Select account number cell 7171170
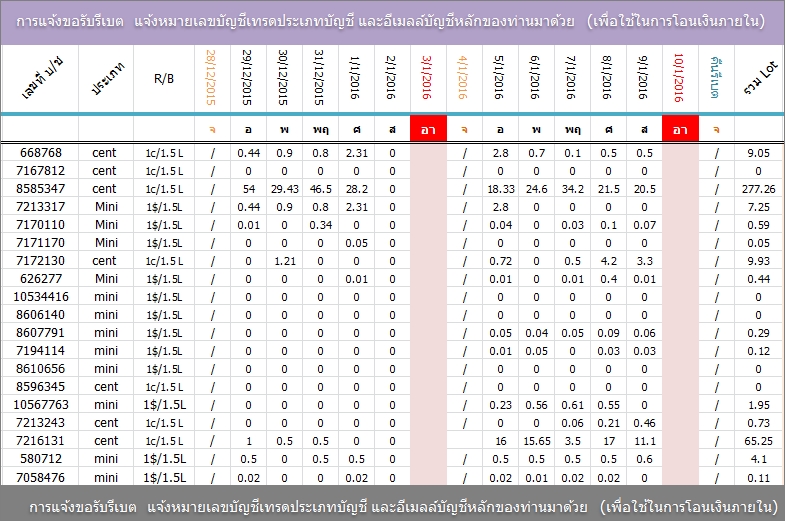 point(41,243)
